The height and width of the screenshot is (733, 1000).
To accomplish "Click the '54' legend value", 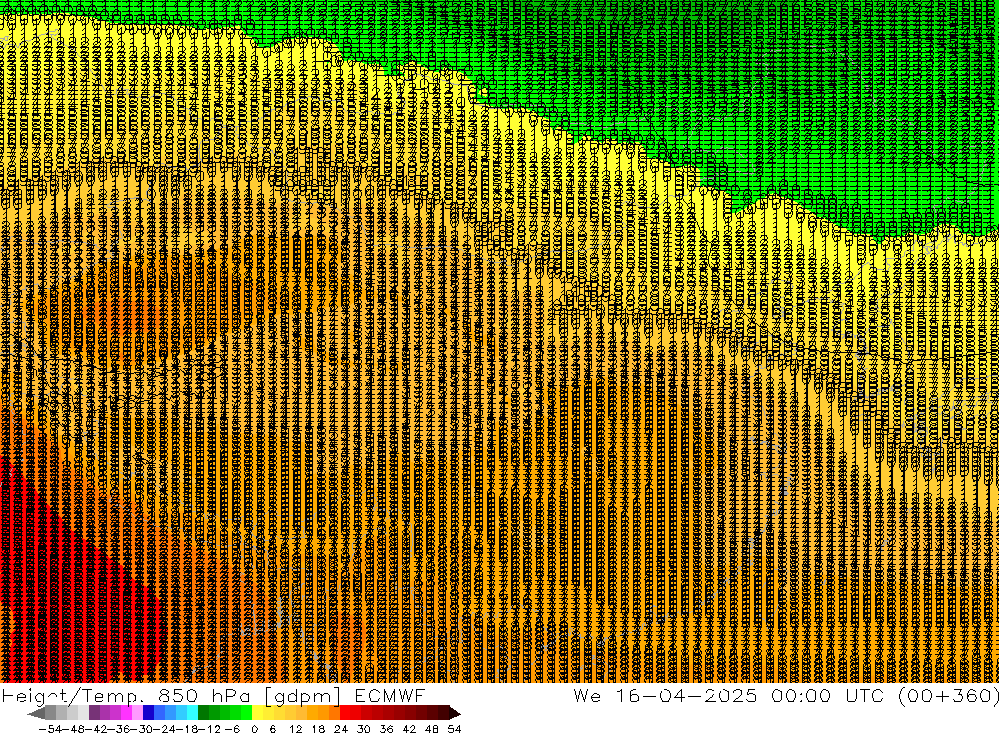I will click(454, 729).
